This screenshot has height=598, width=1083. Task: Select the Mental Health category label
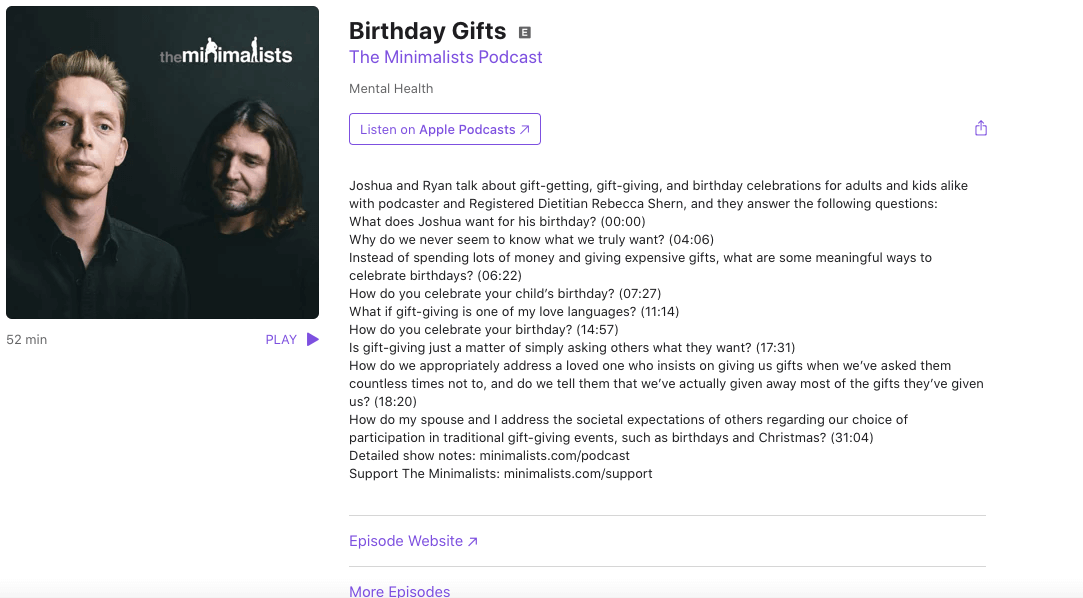pyautogui.click(x=390, y=88)
